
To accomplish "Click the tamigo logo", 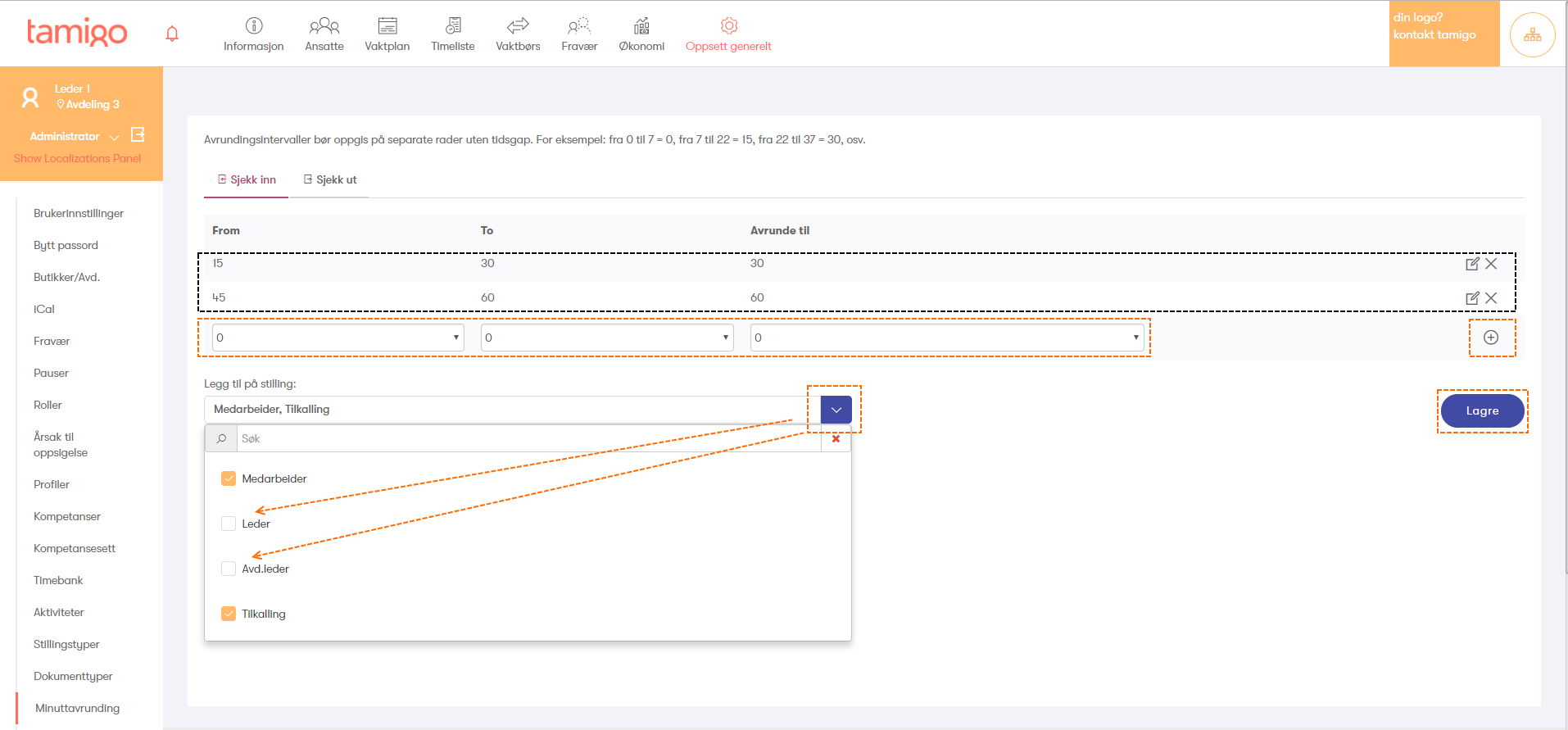I will coord(77,33).
